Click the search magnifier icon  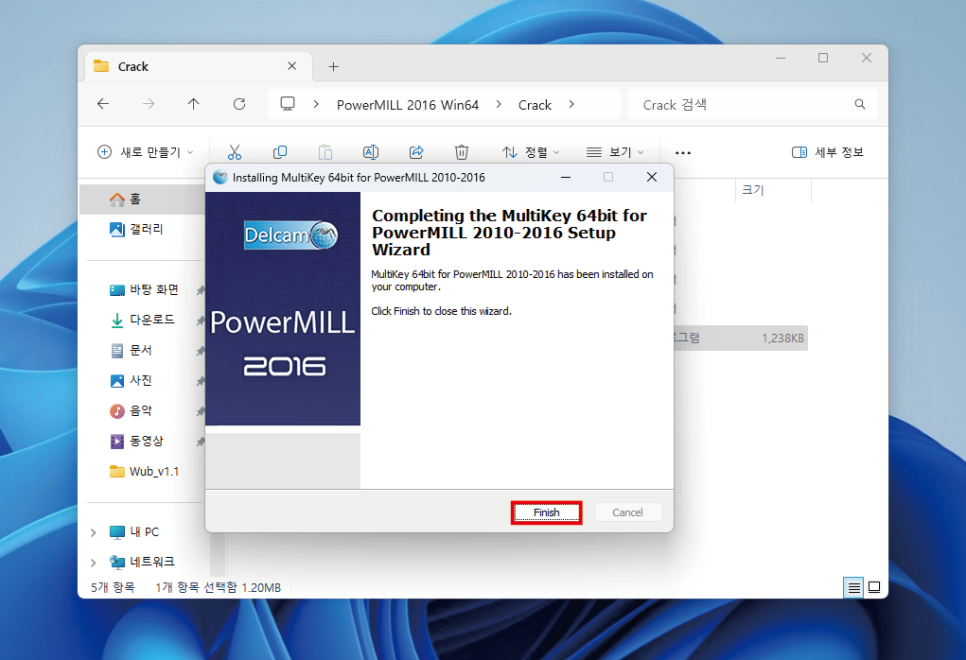859,104
